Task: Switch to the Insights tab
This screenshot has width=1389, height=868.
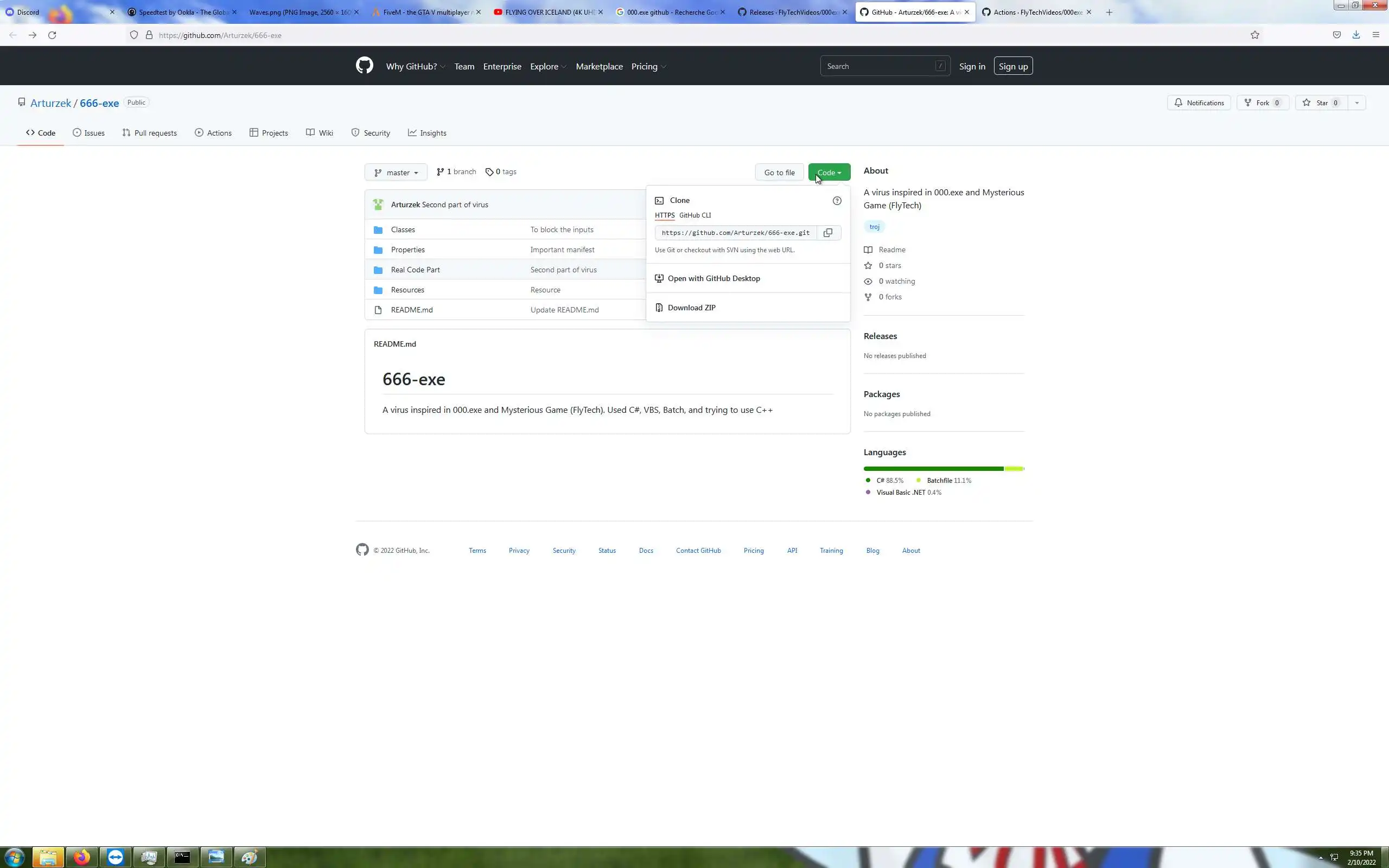Action: [x=427, y=132]
